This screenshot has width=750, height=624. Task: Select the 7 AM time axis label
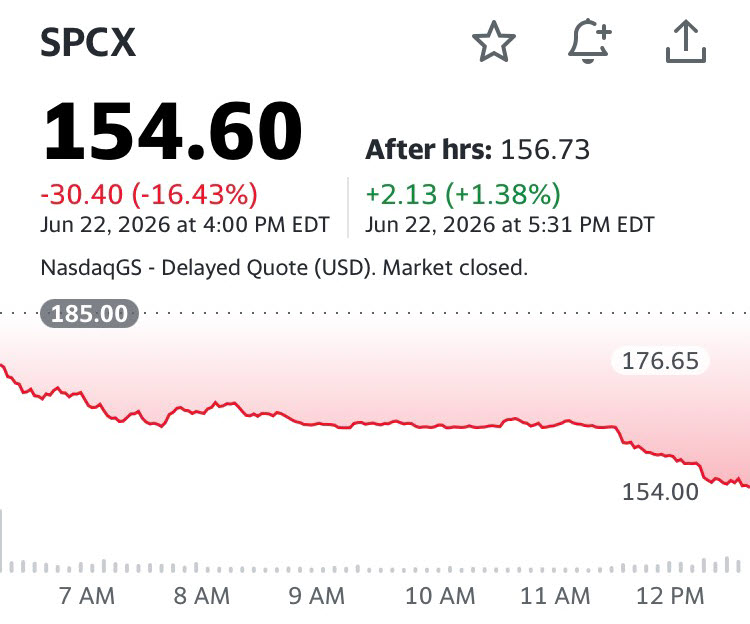pyautogui.click(x=87, y=596)
